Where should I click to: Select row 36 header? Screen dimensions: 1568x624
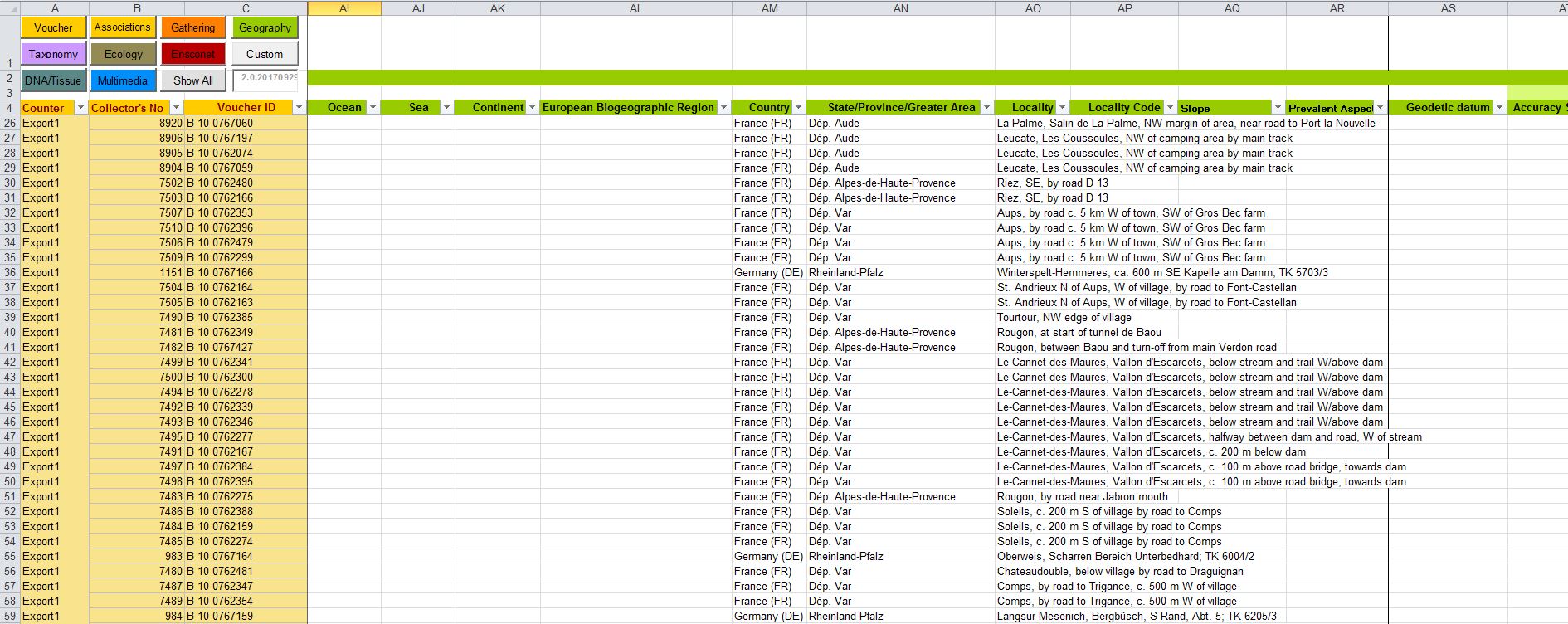pyautogui.click(x=10, y=272)
